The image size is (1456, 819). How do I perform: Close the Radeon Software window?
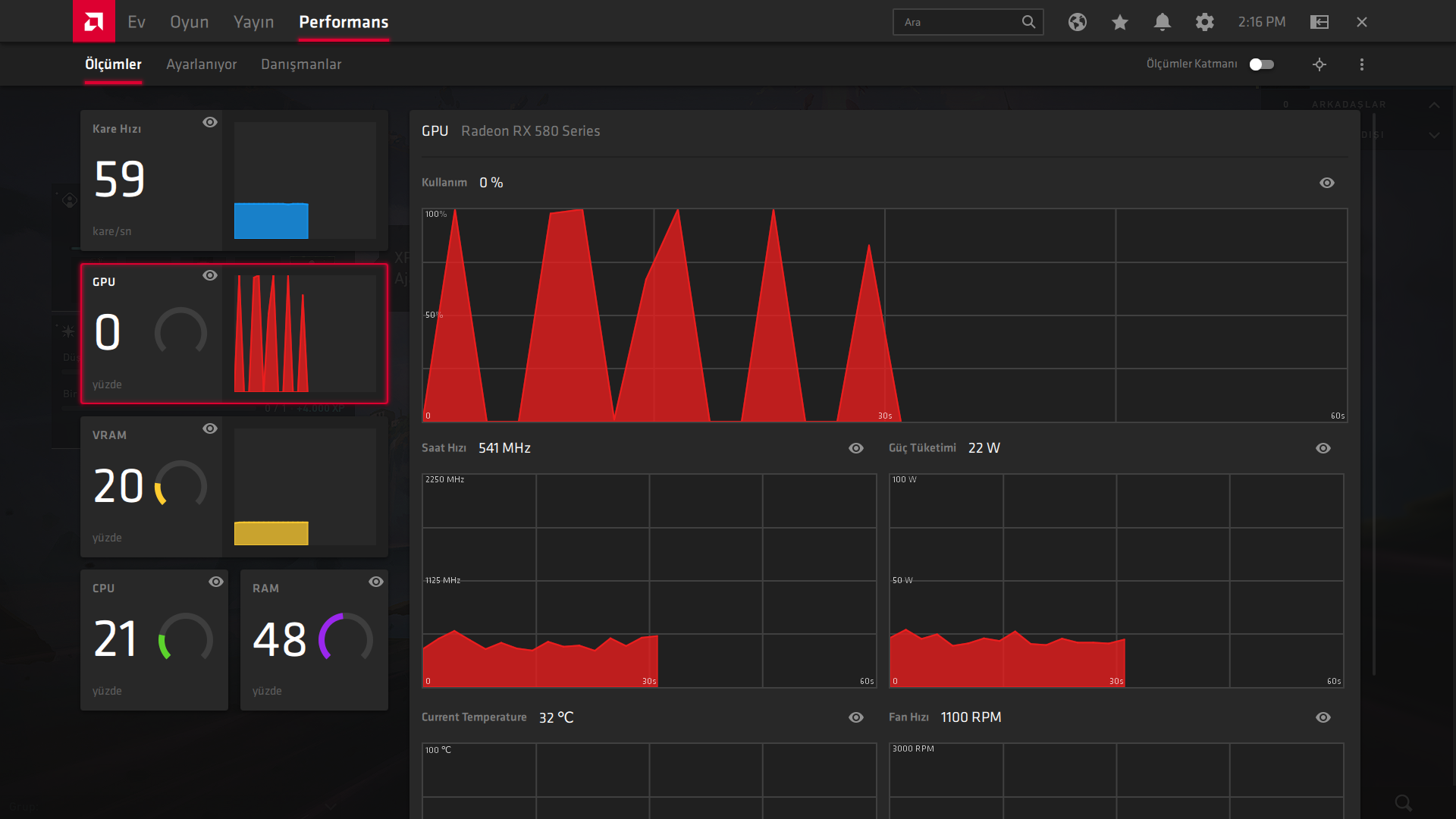tap(1362, 22)
